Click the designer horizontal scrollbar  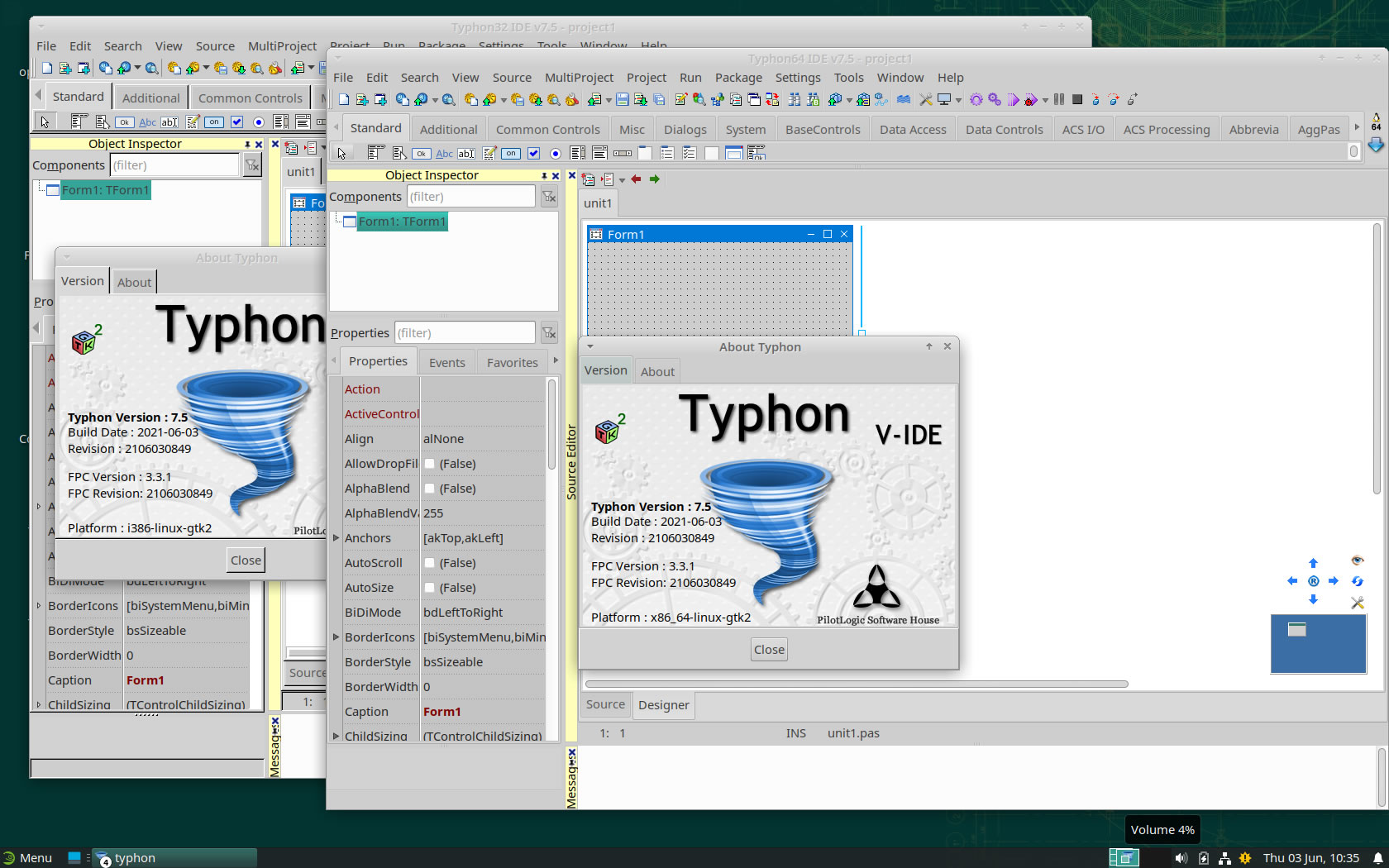857,684
